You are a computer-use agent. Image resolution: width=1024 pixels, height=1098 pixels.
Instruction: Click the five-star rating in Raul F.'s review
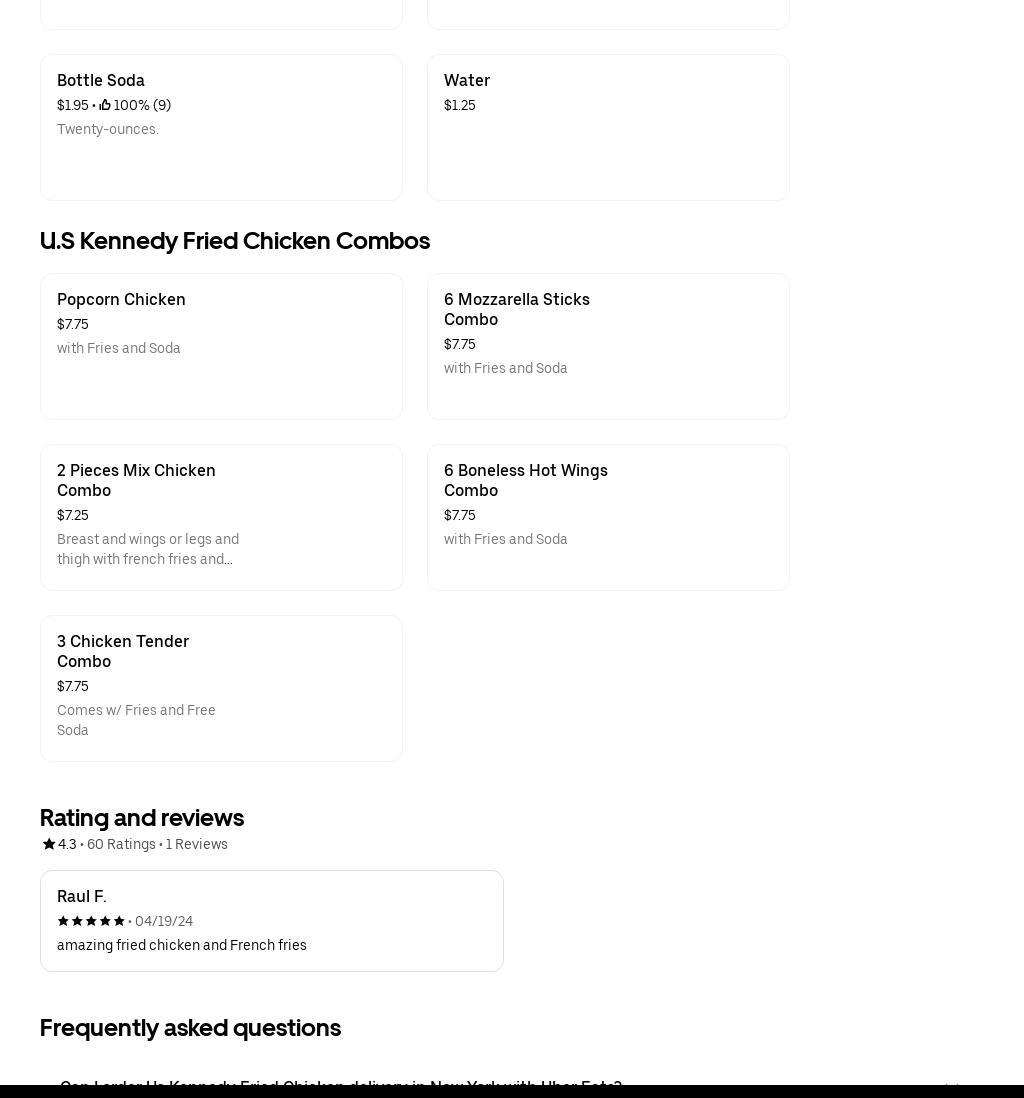(91, 921)
